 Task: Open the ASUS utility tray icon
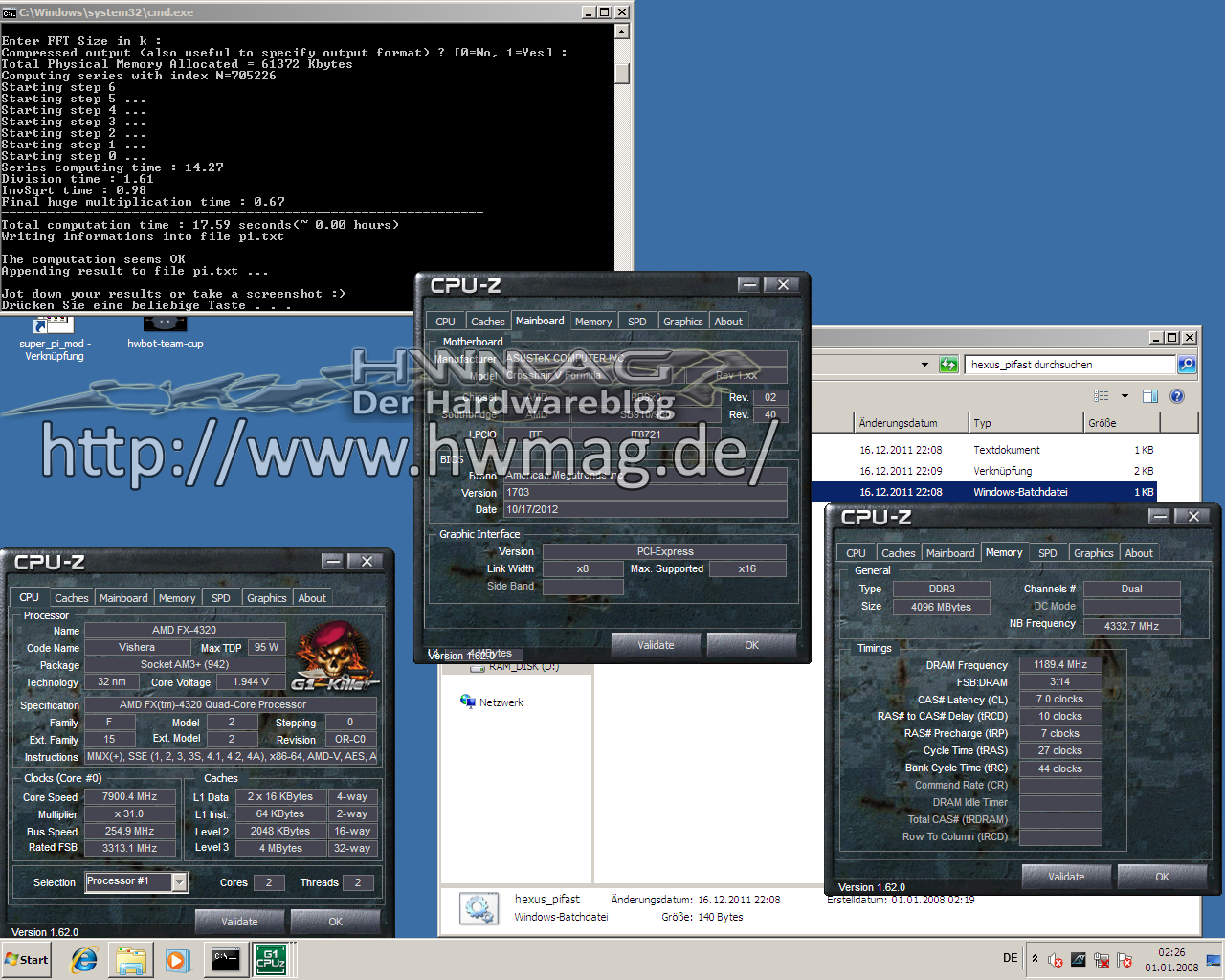point(1079,960)
